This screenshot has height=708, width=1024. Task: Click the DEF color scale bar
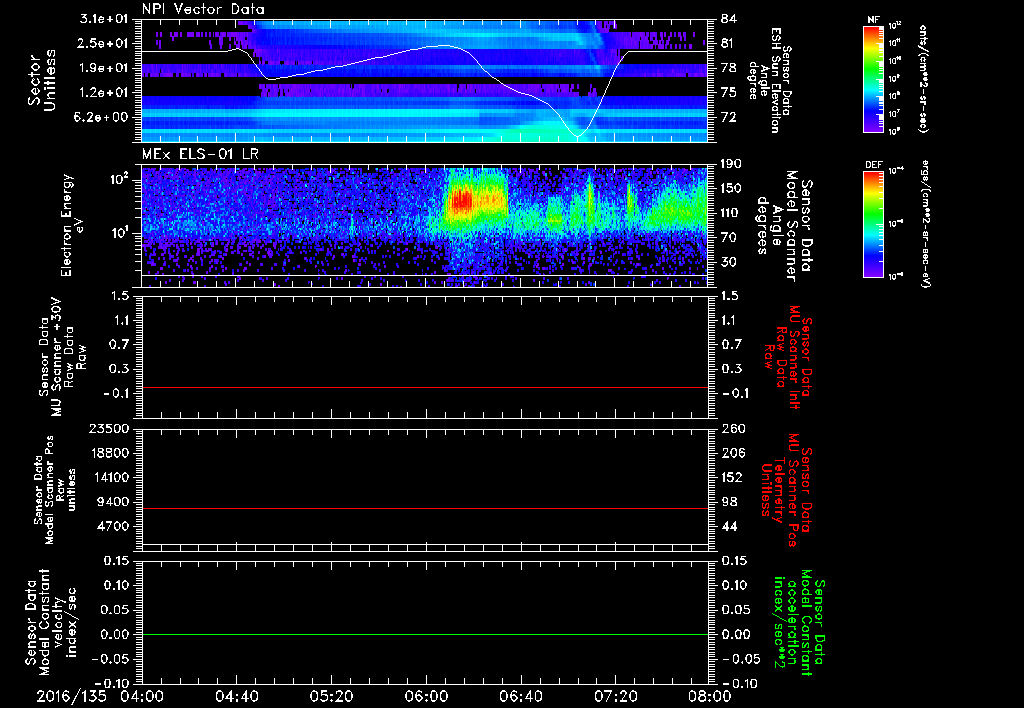click(873, 223)
